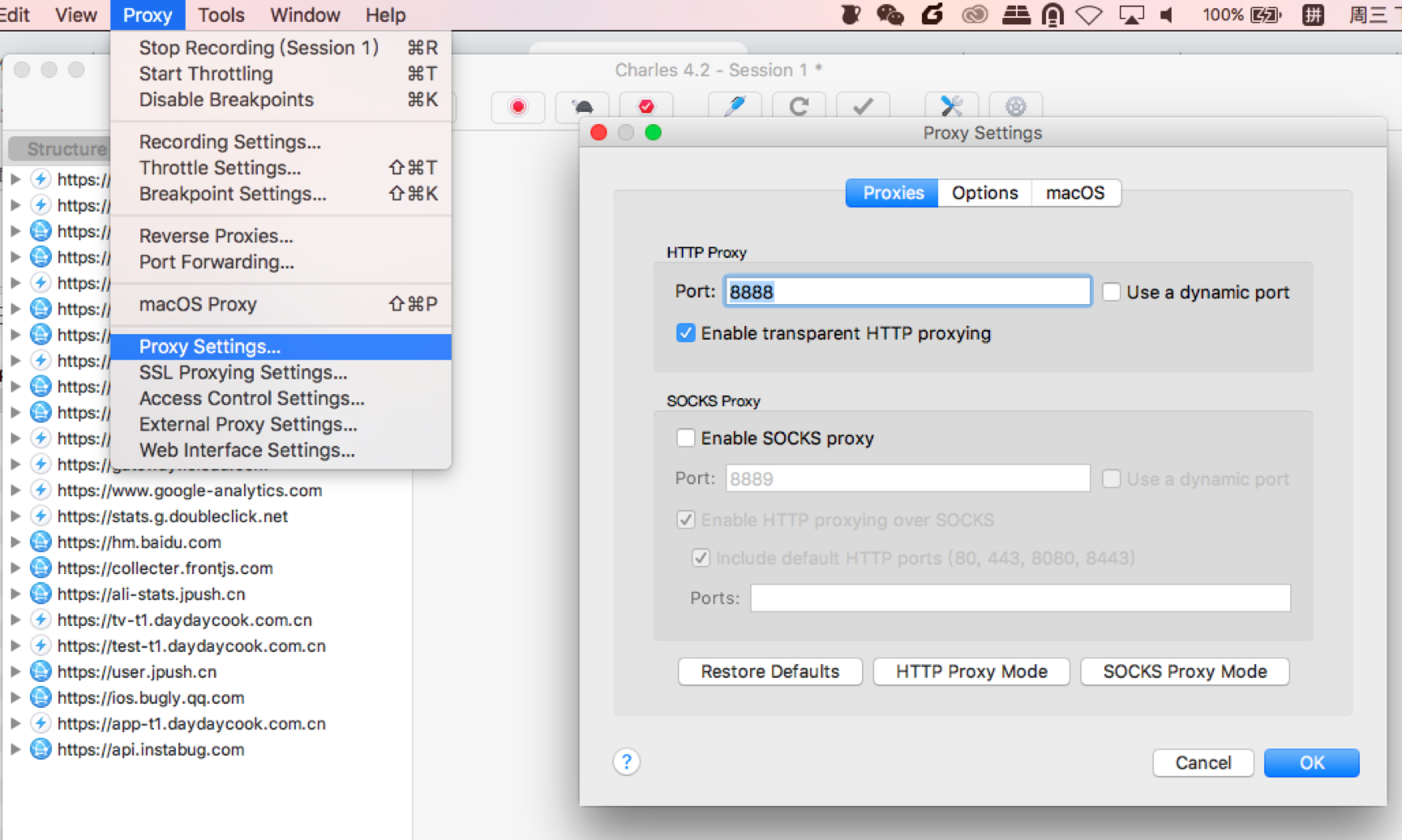Click the Validate checkmark toolbar icon
Screen dimensions: 1402x840
863,106
